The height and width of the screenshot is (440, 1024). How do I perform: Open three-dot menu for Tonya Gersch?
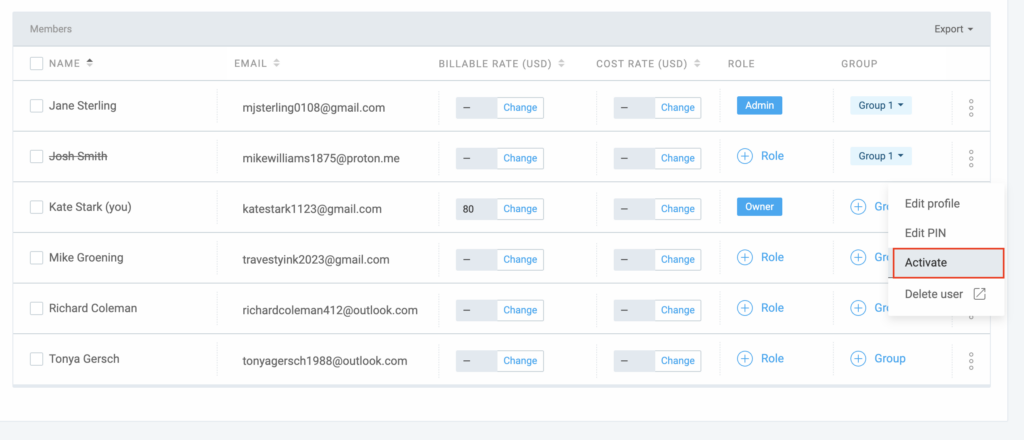click(971, 360)
